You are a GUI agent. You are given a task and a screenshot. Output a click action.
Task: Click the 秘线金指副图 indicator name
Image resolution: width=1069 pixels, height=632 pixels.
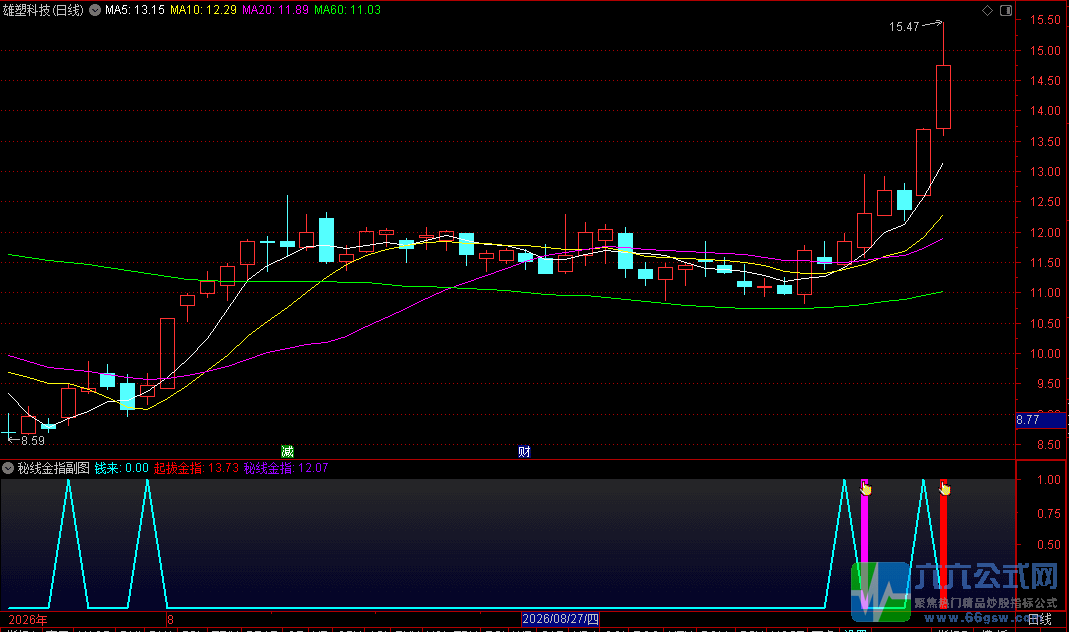point(54,468)
